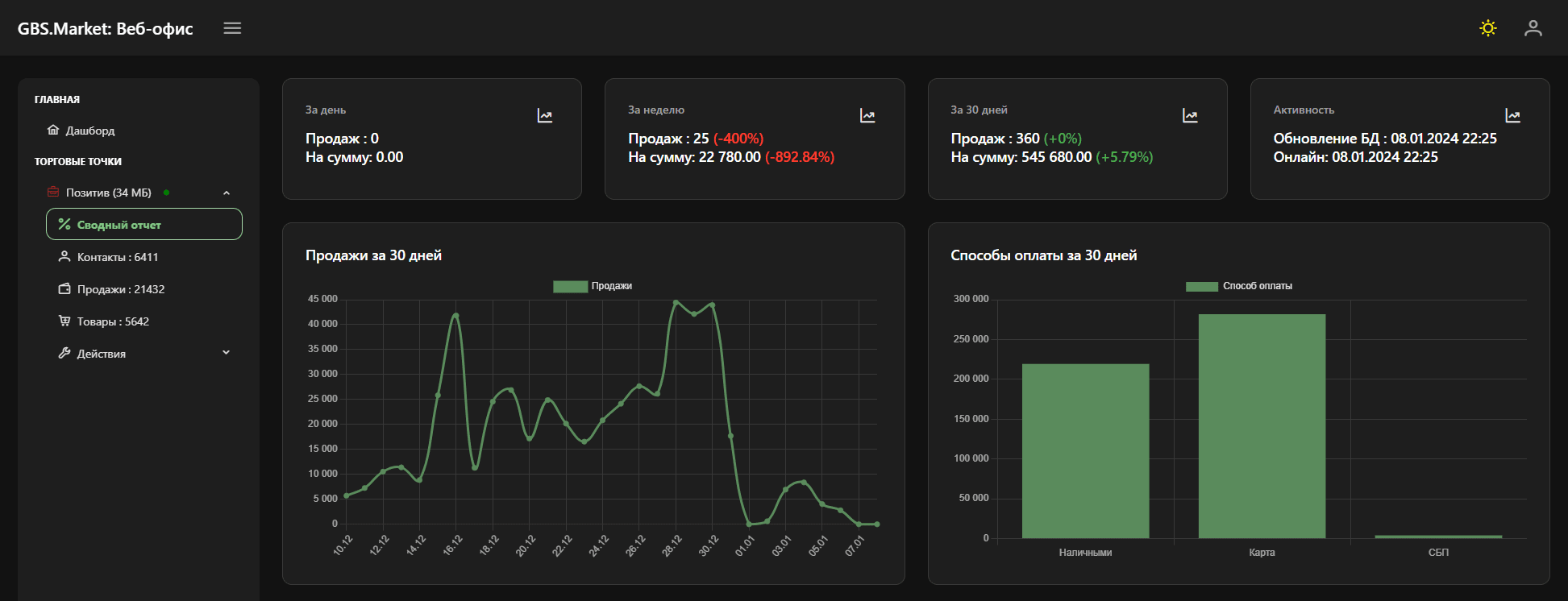Click the cart icon beside Товары
Screen dimensions: 1568x601
tap(64, 321)
